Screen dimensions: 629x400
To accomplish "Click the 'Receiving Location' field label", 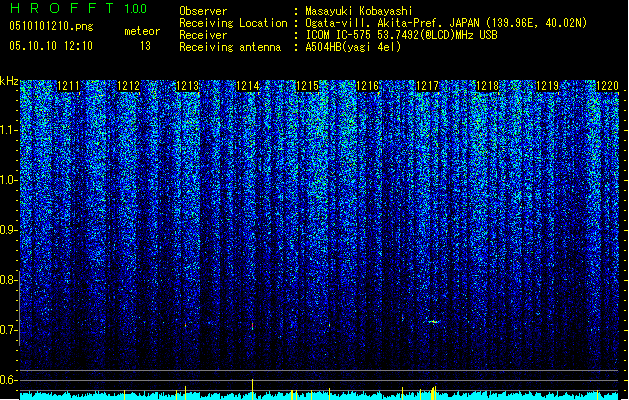I will click(x=233, y=23).
